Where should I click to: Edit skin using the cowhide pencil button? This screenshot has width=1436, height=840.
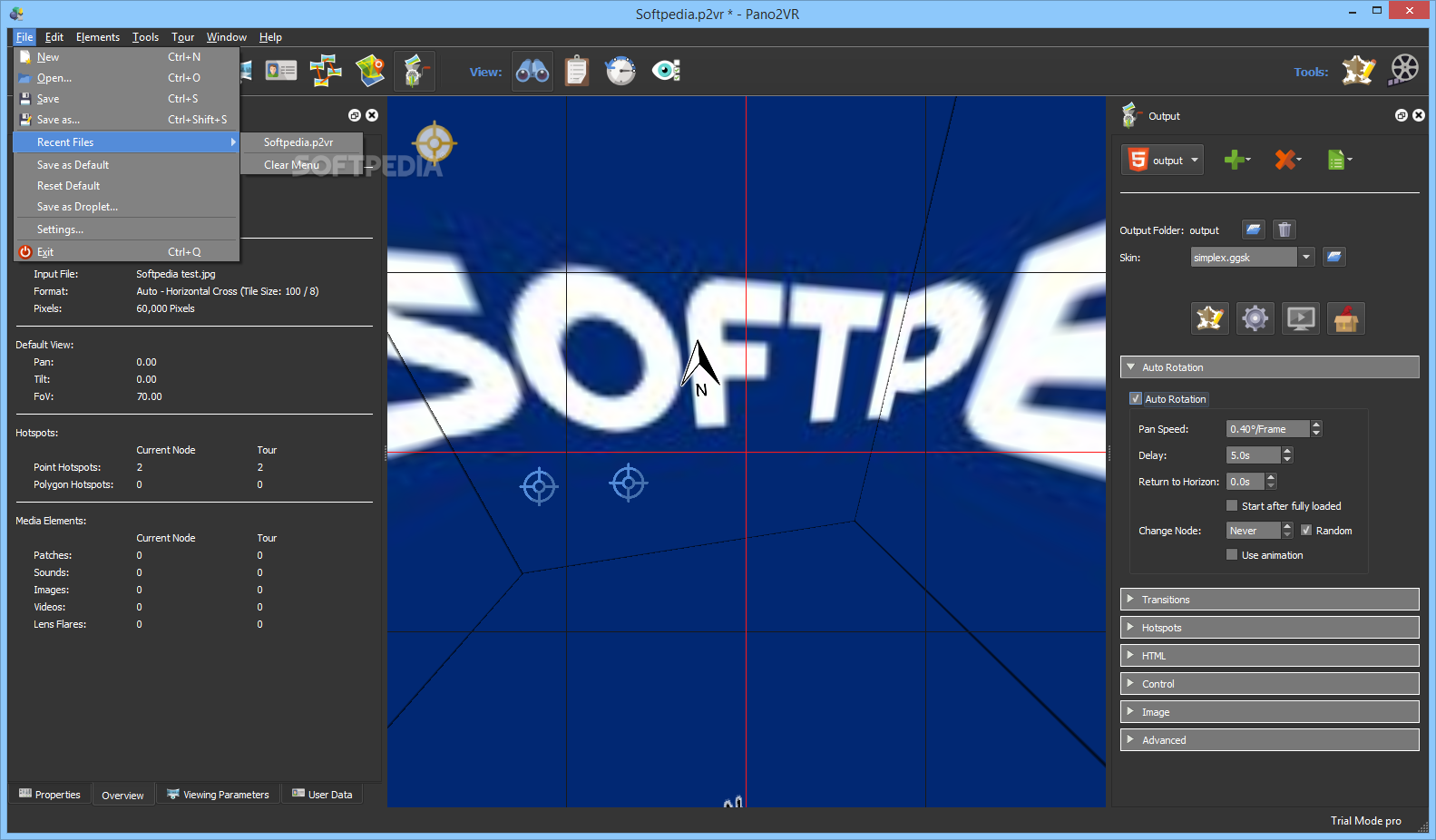1210,318
